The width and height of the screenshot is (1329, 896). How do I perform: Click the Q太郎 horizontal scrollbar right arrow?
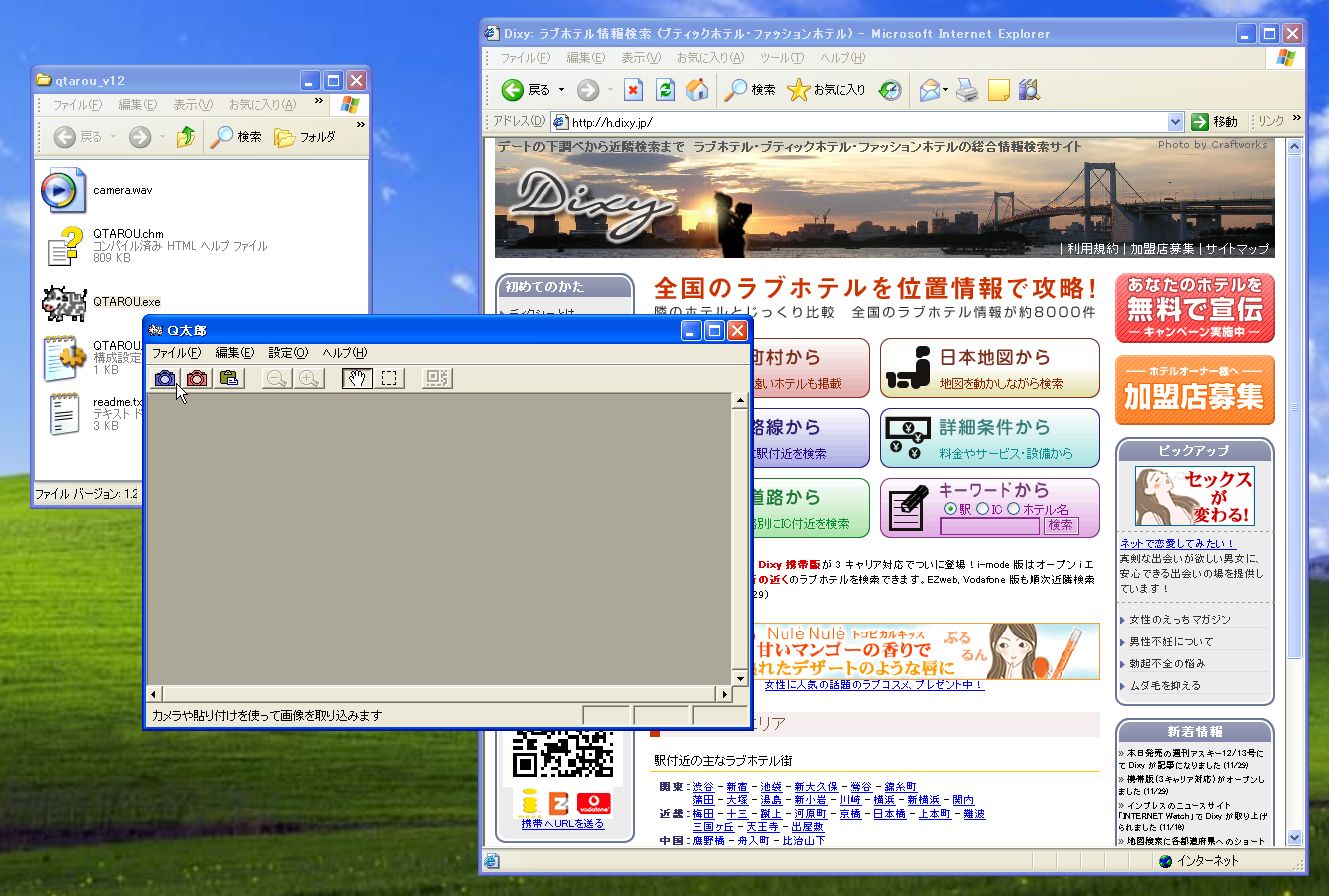(x=723, y=694)
